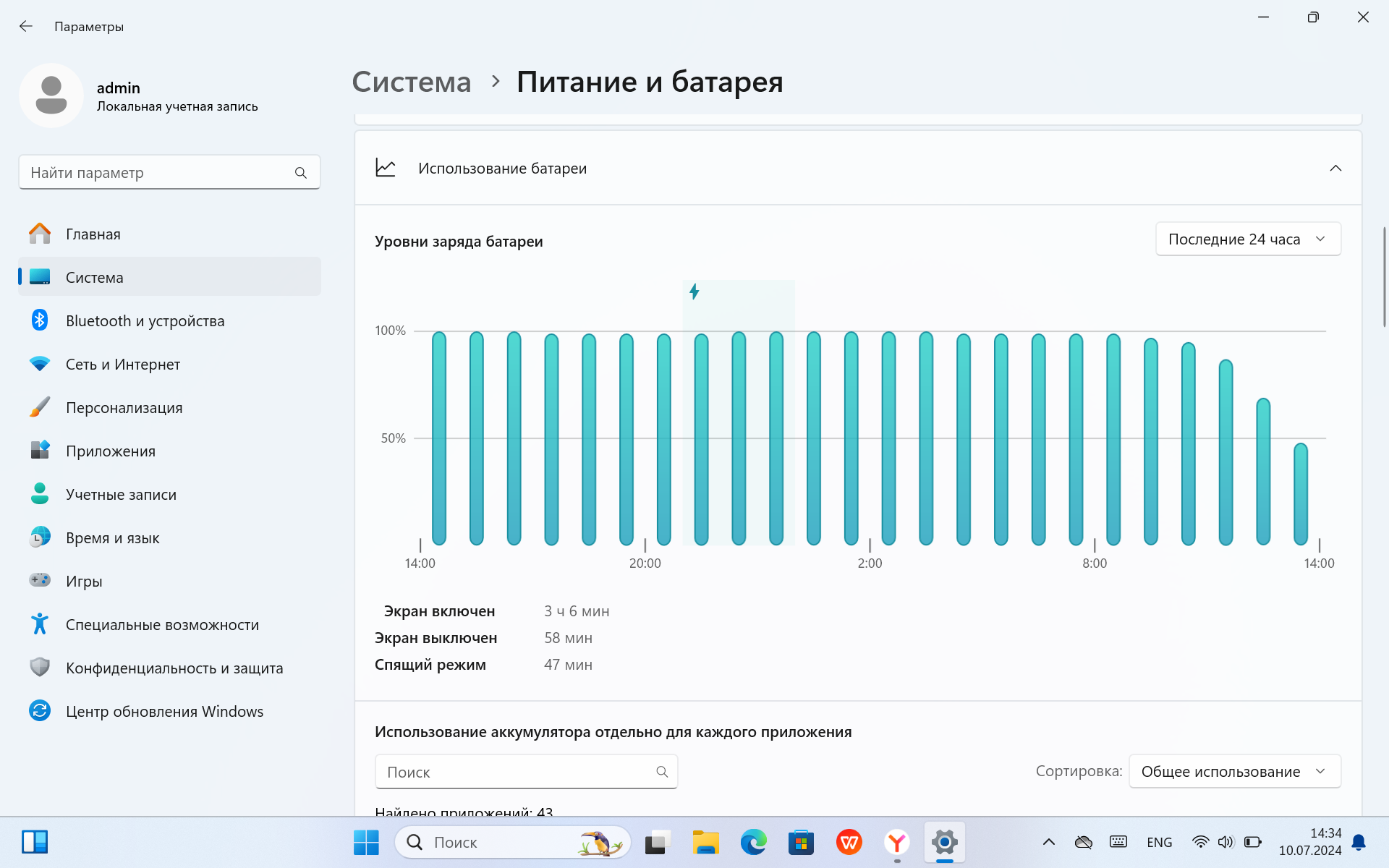The width and height of the screenshot is (1389, 868).
Task: Open Bluetooth и устройства settings
Action: point(169,320)
